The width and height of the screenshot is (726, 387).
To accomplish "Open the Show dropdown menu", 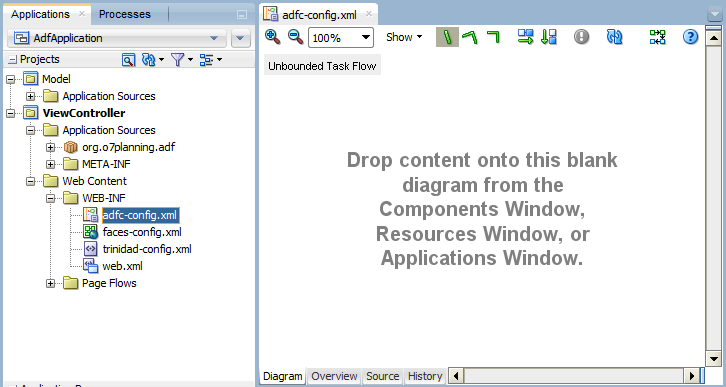I will [x=404, y=37].
